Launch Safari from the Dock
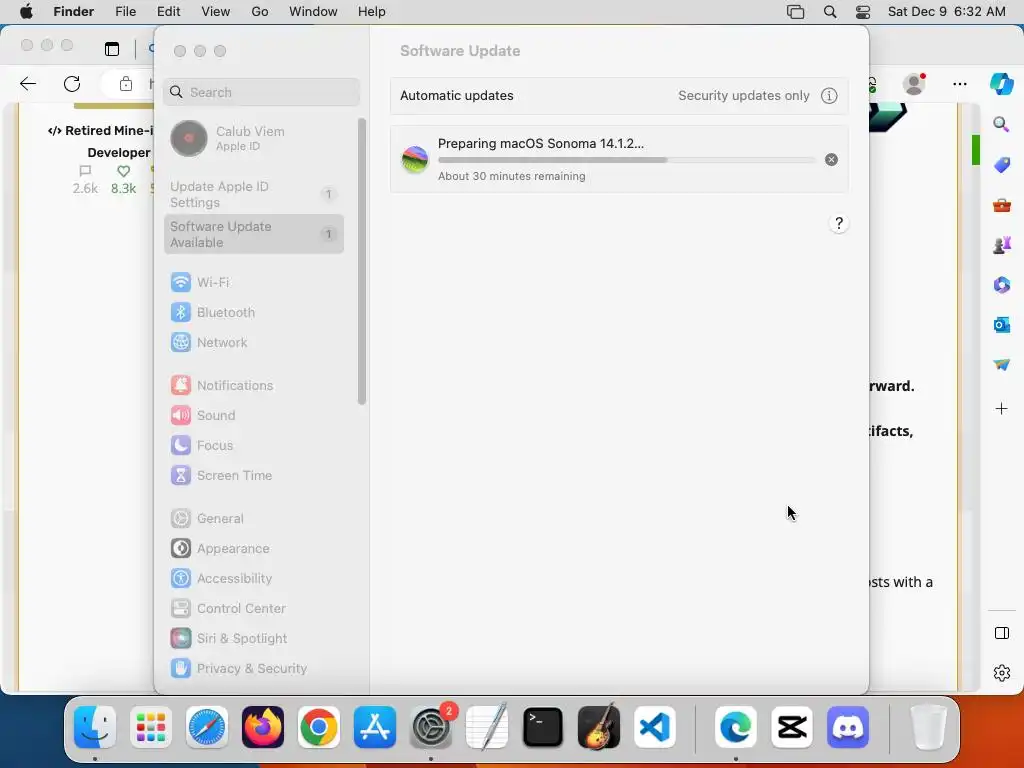Image resolution: width=1024 pixels, height=768 pixels. (x=207, y=727)
